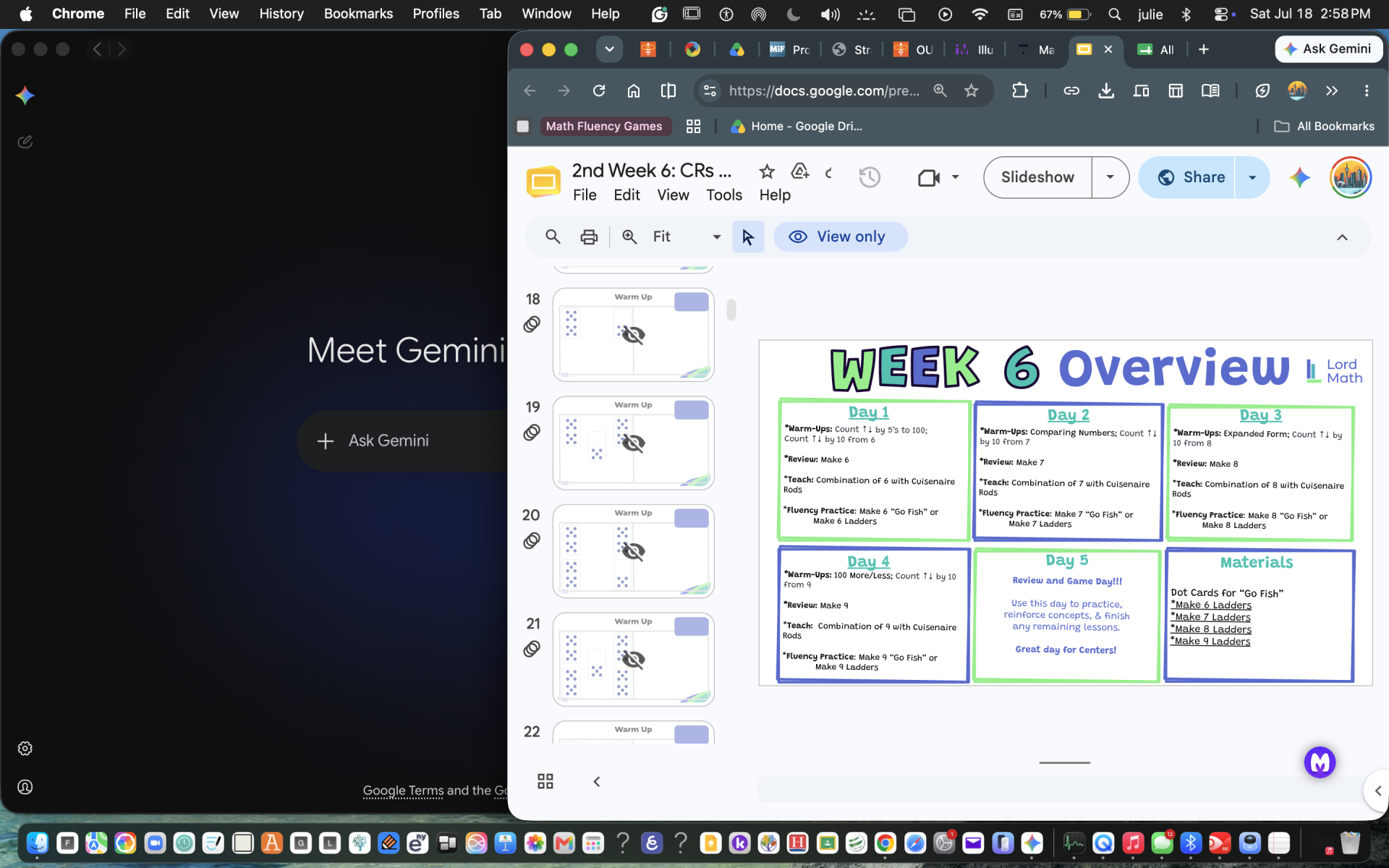
Task: Star the 2nd Week 6 presentation
Action: [x=767, y=171]
